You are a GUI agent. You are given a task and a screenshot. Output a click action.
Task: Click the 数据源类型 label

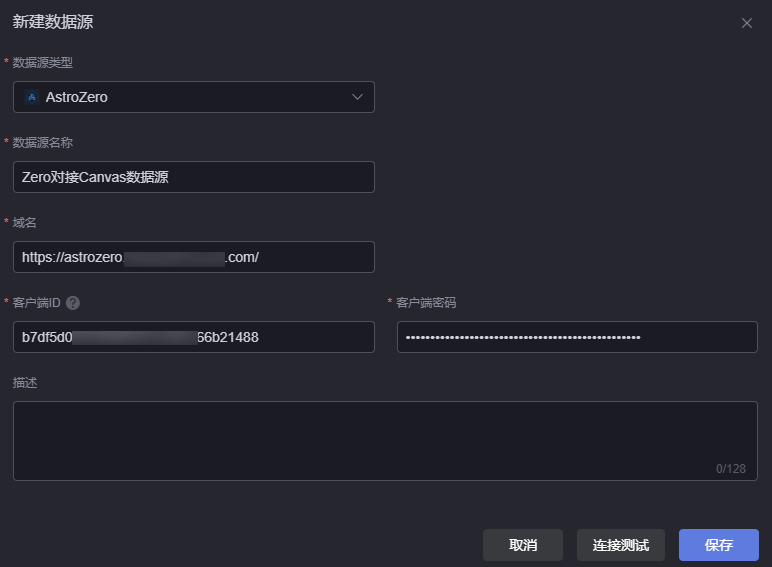pos(43,63)
